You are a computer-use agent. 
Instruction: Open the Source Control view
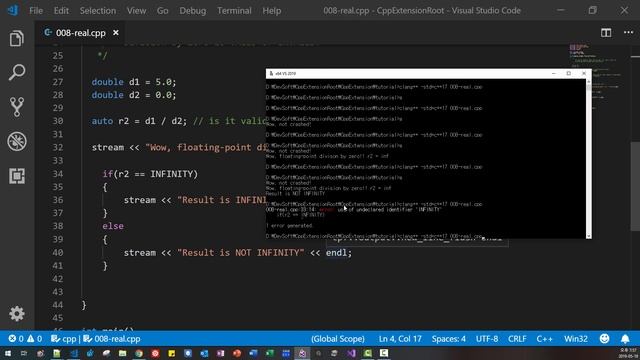pos(16,107)
